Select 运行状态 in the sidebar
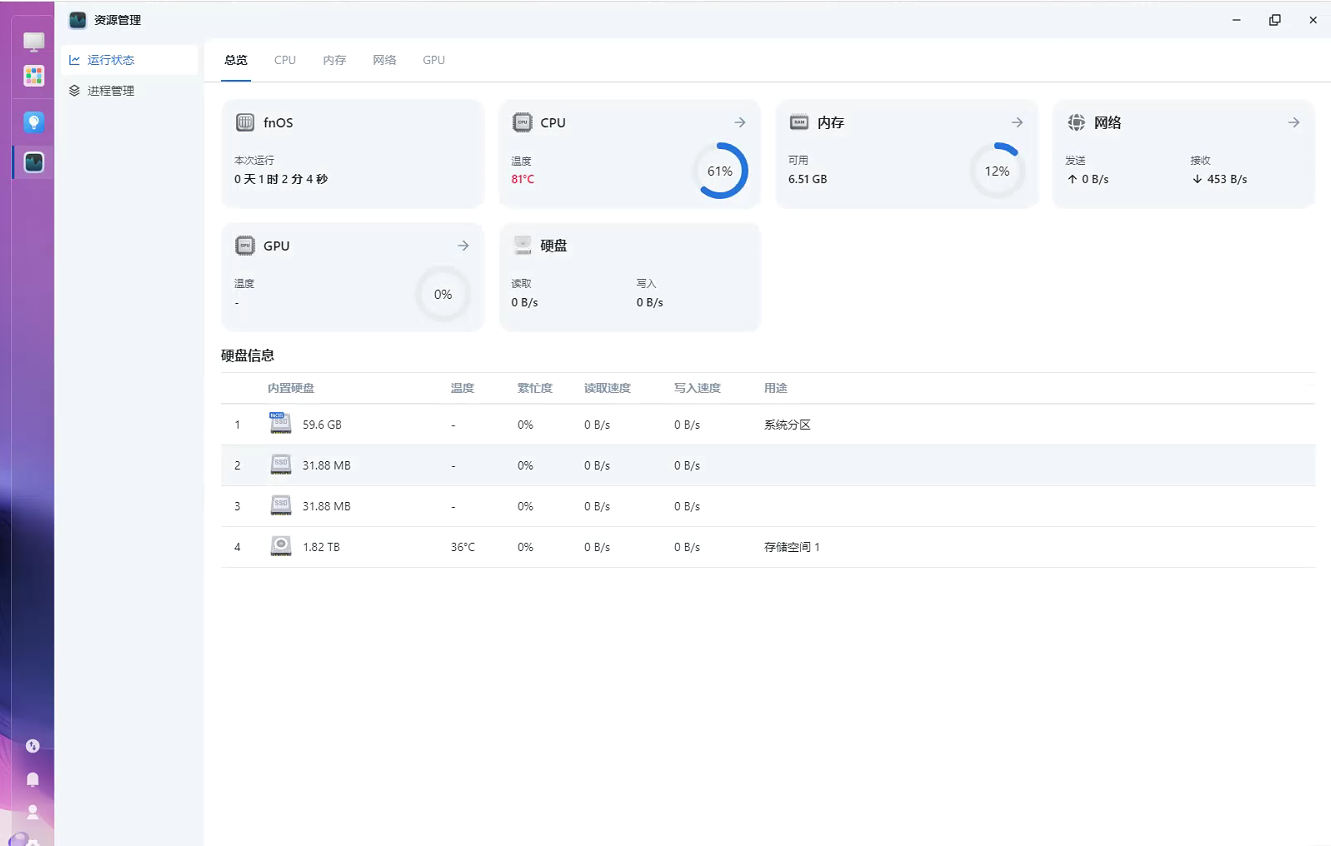Viewport: 1331px width, 846px height. (129, 60)
